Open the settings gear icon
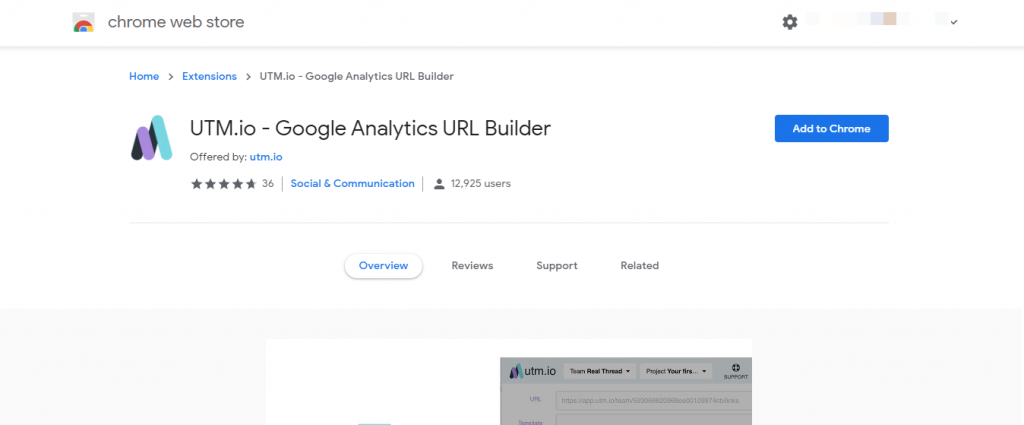Viewport: 1024px width, 425px height. click(790, 22)
